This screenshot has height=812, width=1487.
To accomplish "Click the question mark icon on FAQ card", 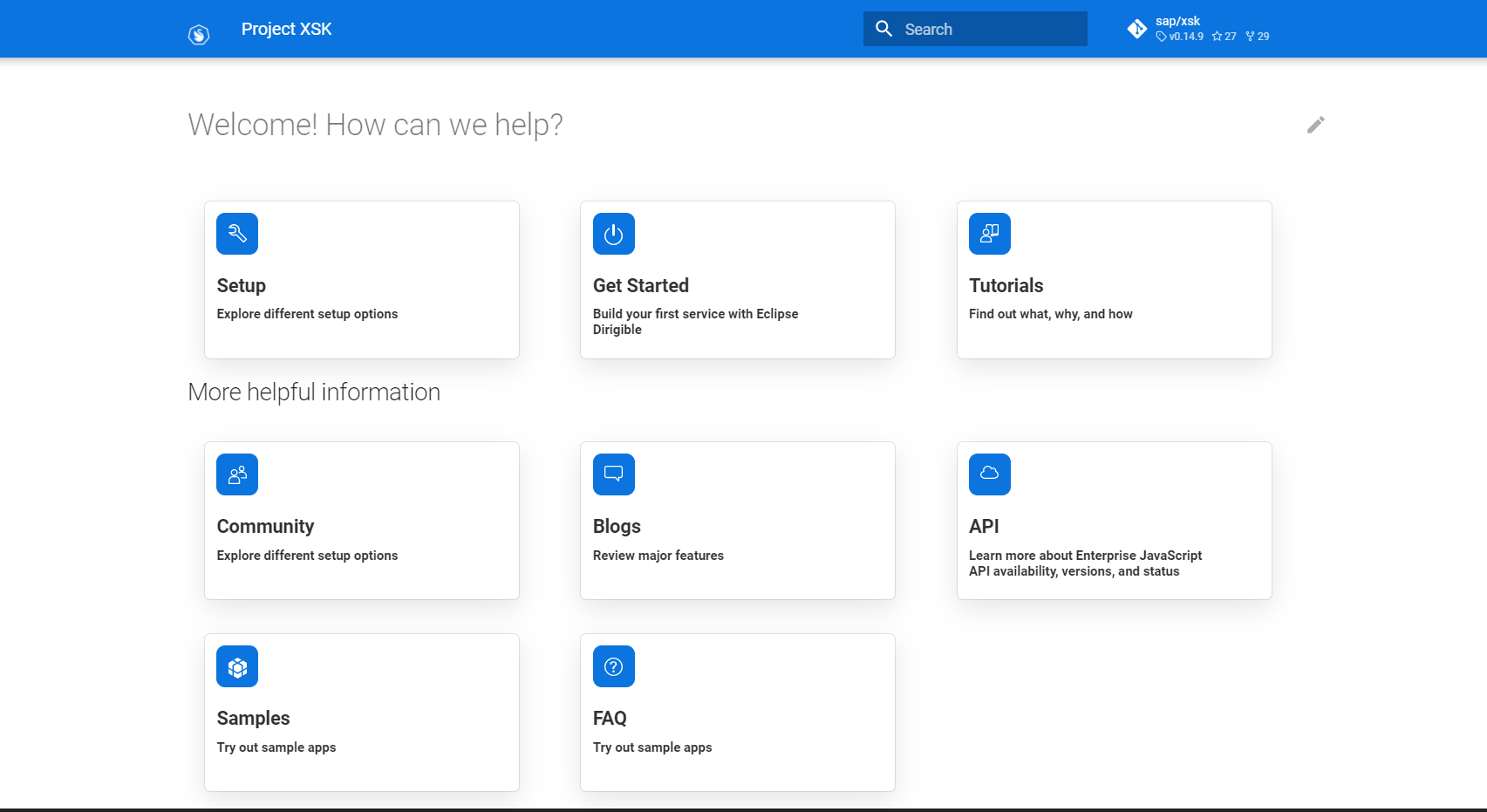I will pyautogui.click(x=613, y=665).
